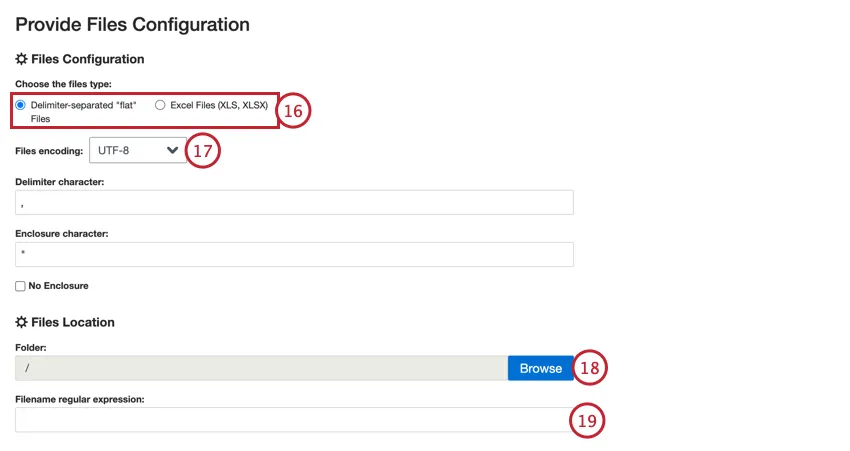Click into the Delimiter character field
The image size is (850, 451).
click(x=294, y=203)
